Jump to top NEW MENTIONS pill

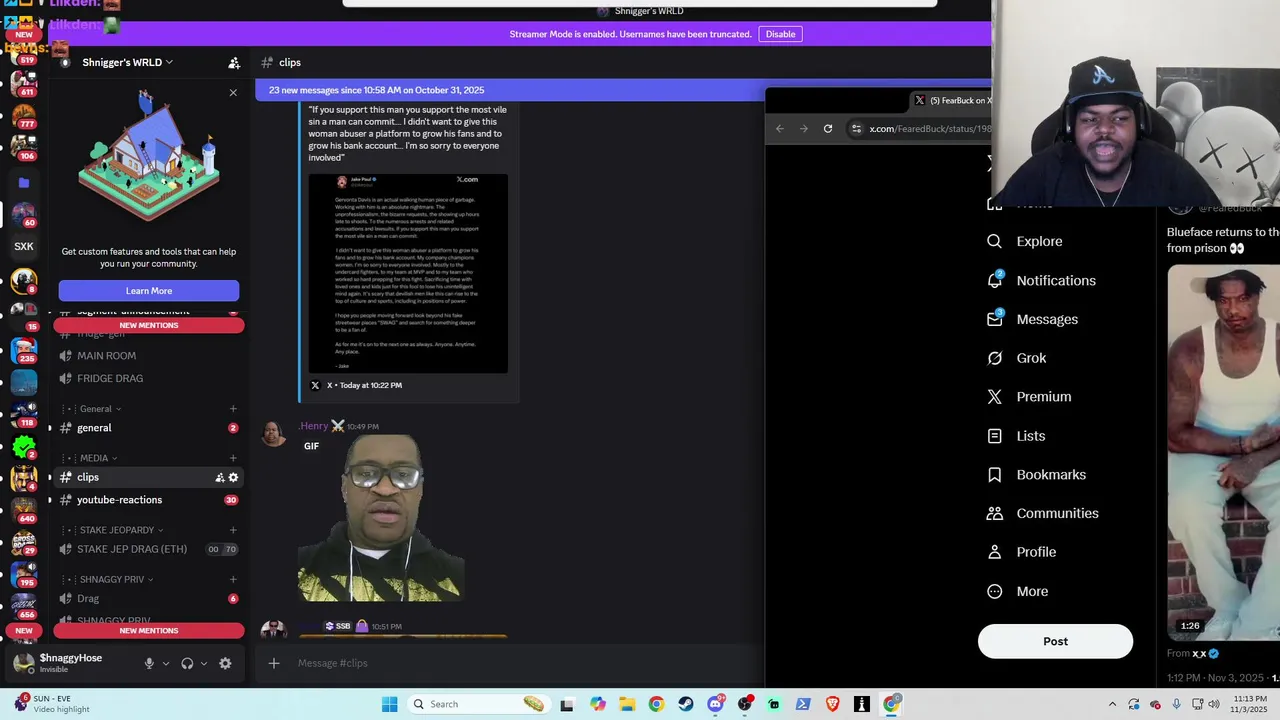(149, 325)
